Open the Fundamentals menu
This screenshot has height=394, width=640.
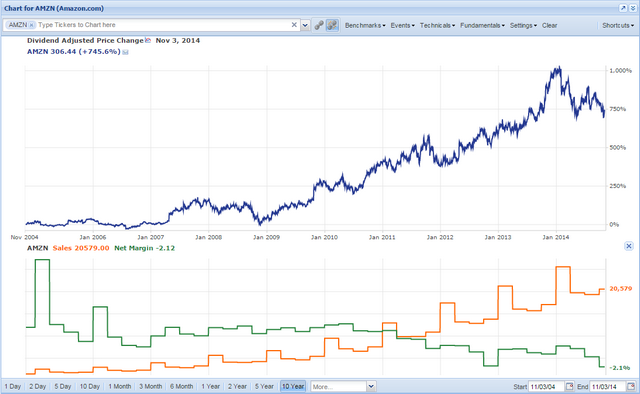tap(482, 25)
